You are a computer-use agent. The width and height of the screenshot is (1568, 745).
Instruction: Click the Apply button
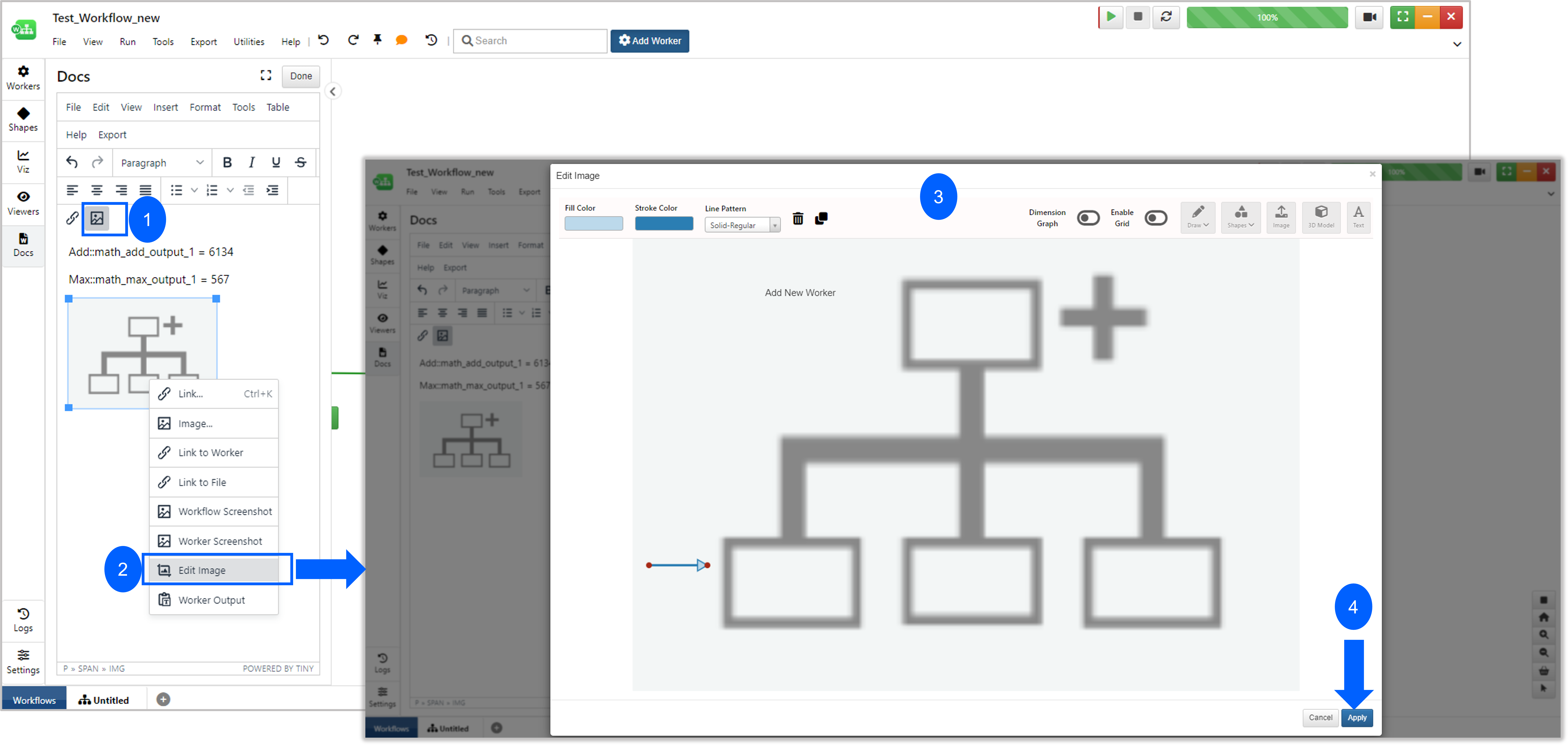(1357, 718)
